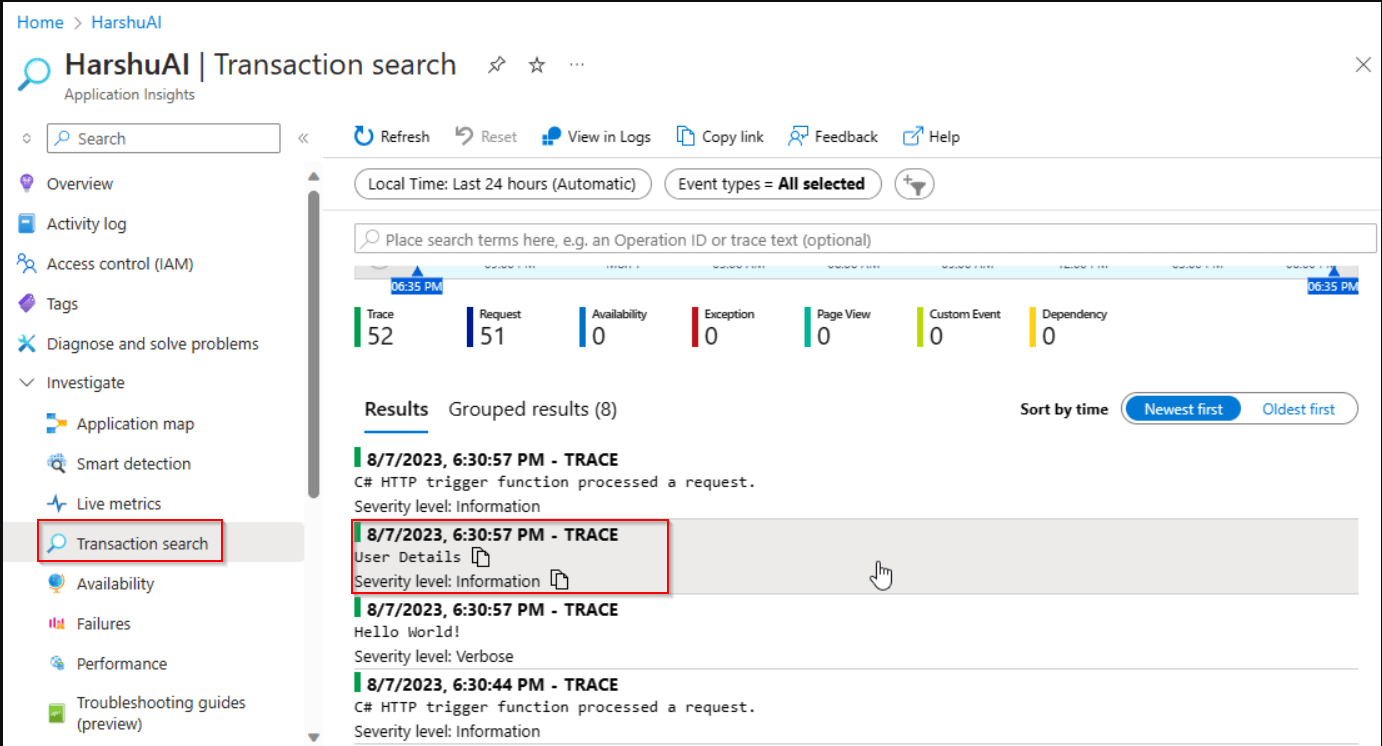The image size is (1382, 746).
Task: Toggle the Custom Event count filter
Action: pyautogui.click(x=960, y=327)
